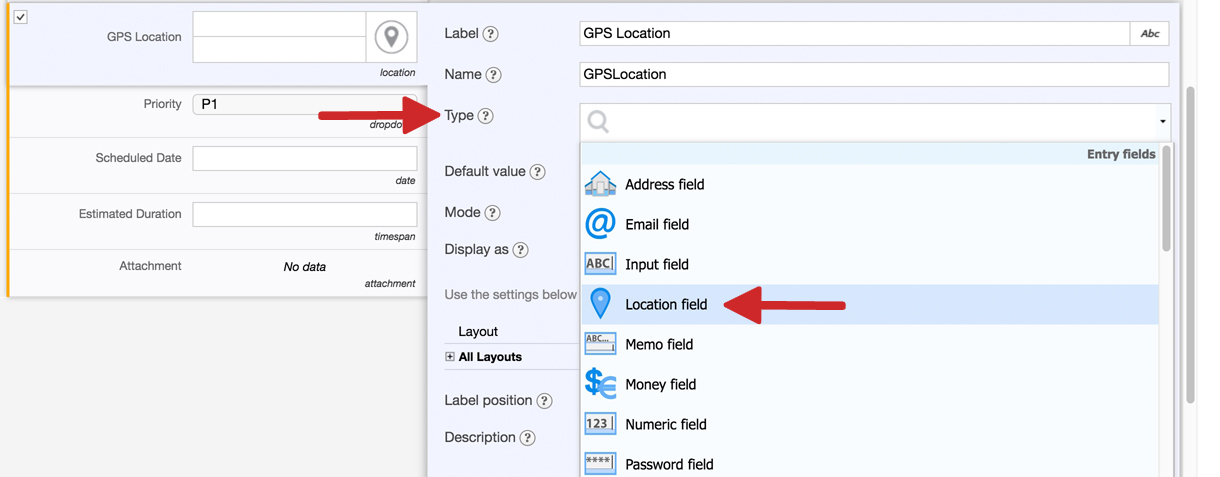This screenshot has height=477, width=1220.
Task: Click the Email field @ icon
Action: tap(600, 224)
